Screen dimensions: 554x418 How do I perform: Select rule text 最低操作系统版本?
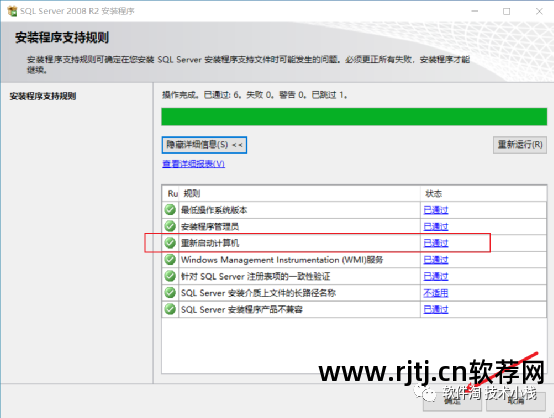[214, 210]
